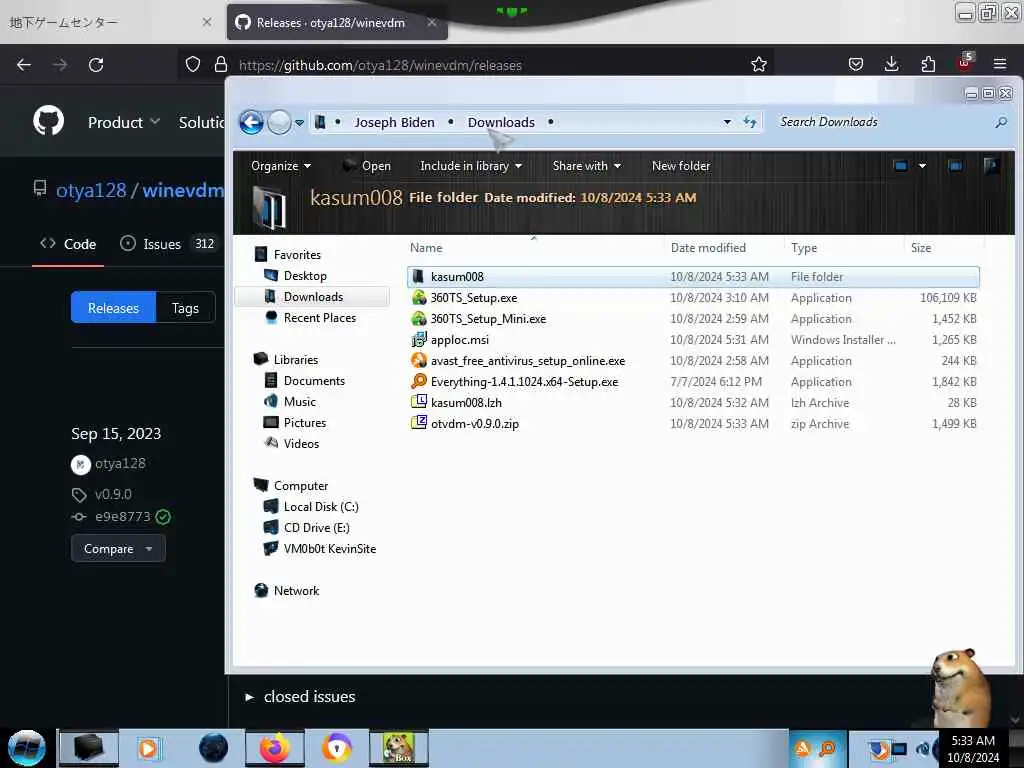Image resolution: width=1024 pixels, height=768 pixels.
Task: Click the search magnifier icon in Explorer
Action: click(1000, 122)
